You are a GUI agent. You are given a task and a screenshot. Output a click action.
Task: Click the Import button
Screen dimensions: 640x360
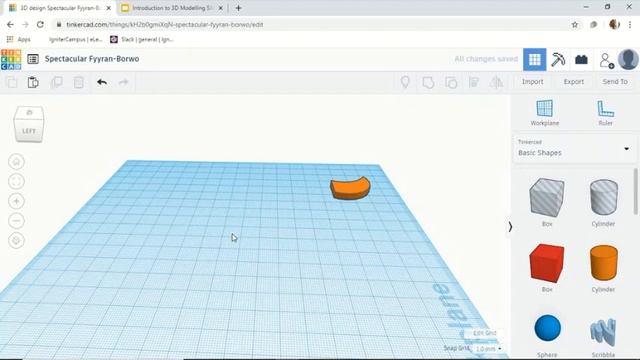click(533, 82)
